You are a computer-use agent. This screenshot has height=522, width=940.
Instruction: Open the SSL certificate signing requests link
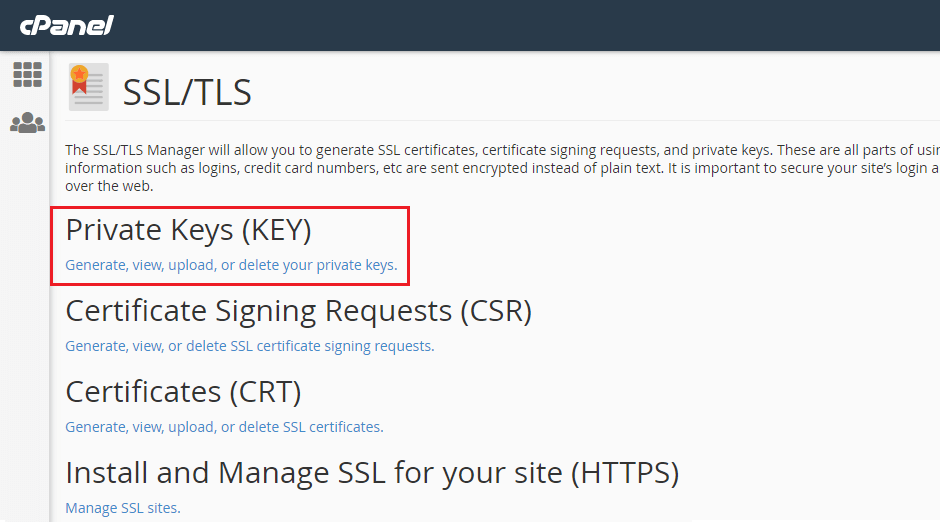249,346
